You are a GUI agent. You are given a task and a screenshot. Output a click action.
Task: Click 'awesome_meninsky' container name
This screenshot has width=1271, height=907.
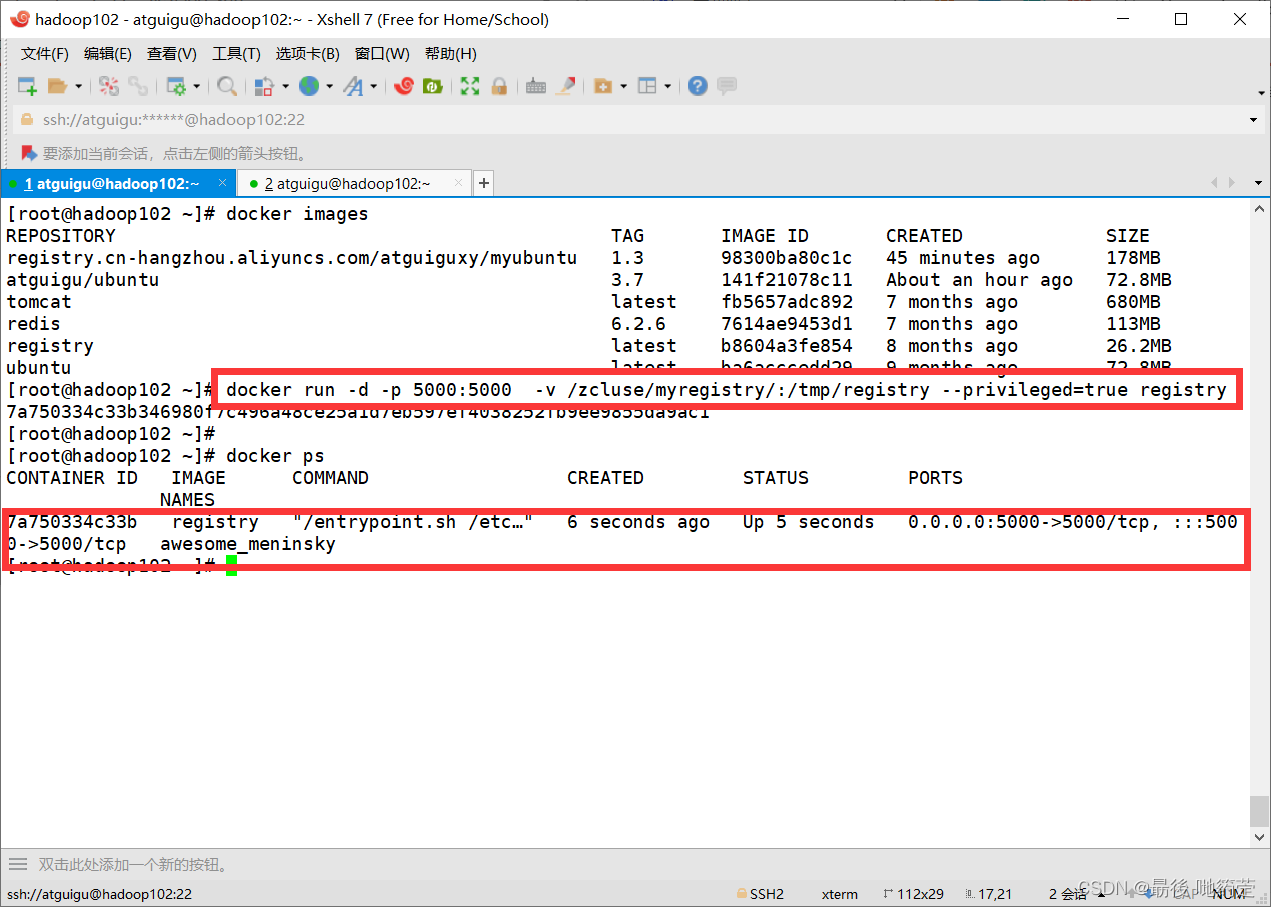coord(248,544)
